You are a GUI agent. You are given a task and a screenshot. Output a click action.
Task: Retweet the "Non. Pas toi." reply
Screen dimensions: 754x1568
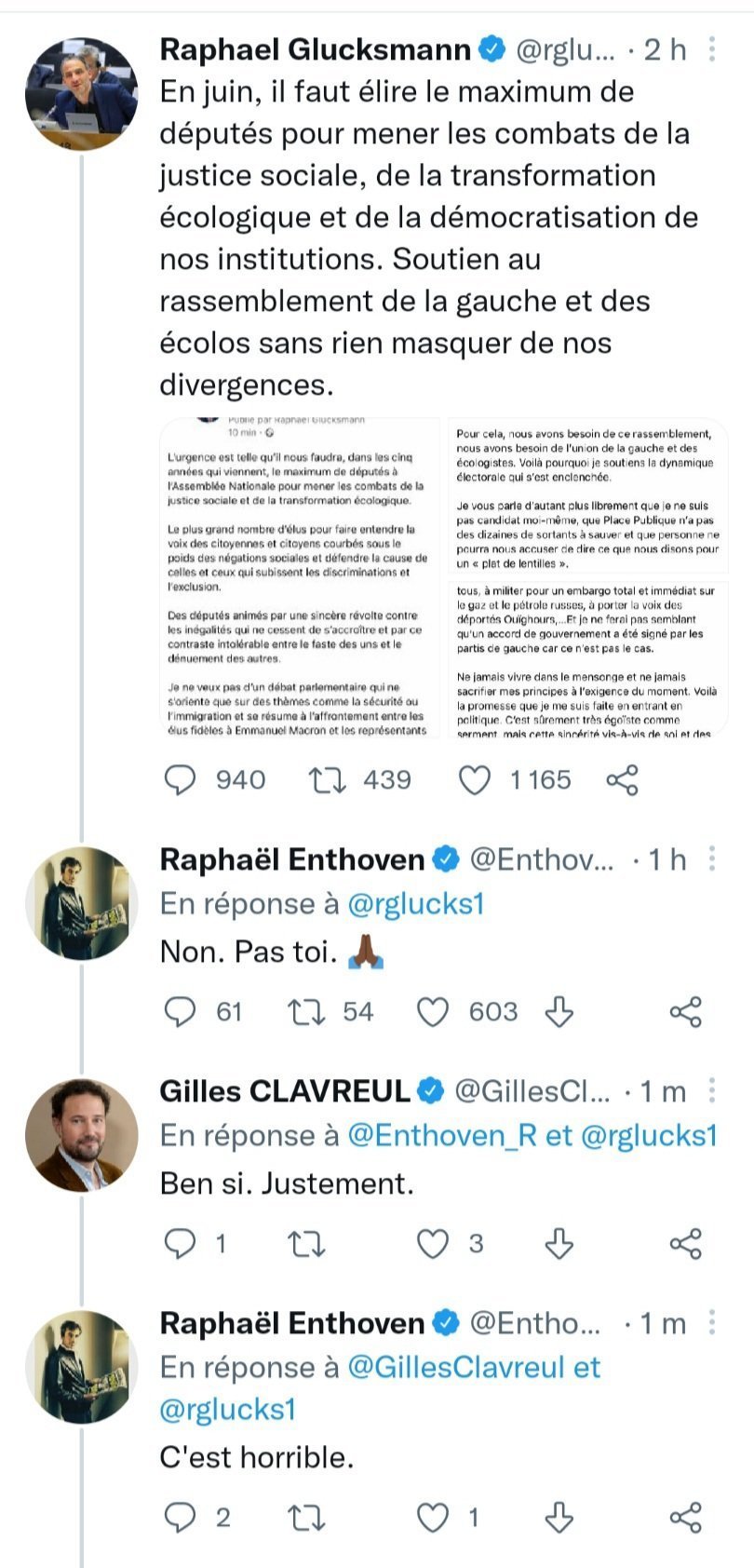(304, 1012)
